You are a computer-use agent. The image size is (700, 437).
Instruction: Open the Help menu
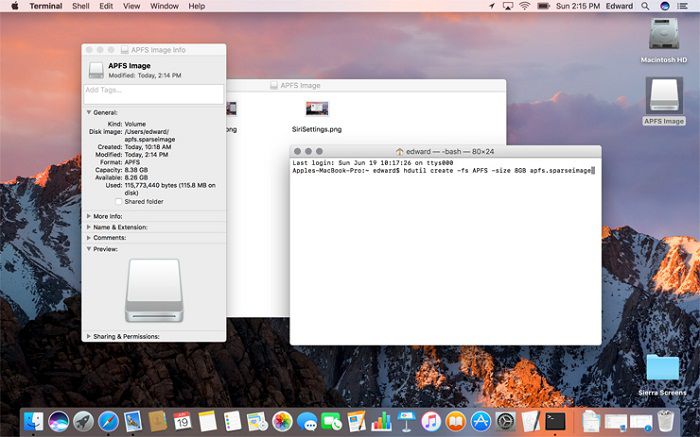(196, 6)
